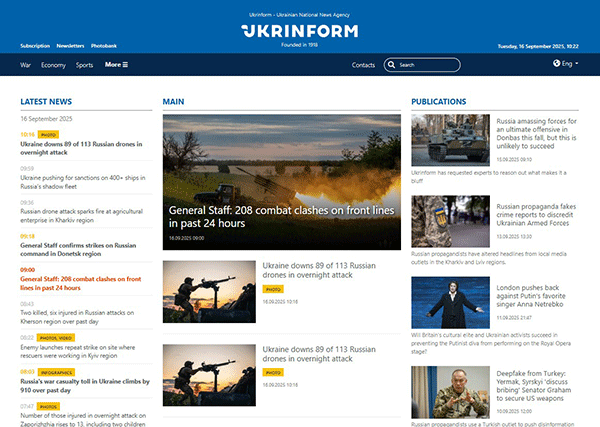Click second machine gunner thumbnail in Main

[x=209, y=375]
